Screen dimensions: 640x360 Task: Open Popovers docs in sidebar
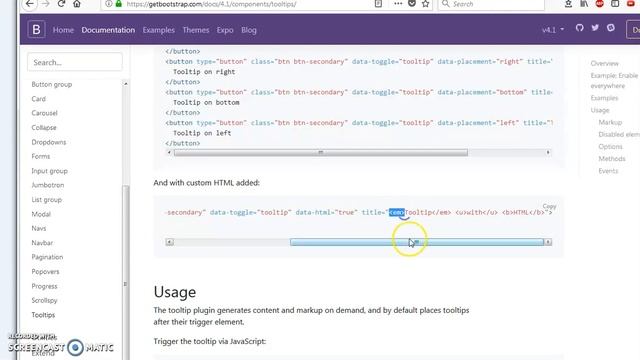(45, 271)
